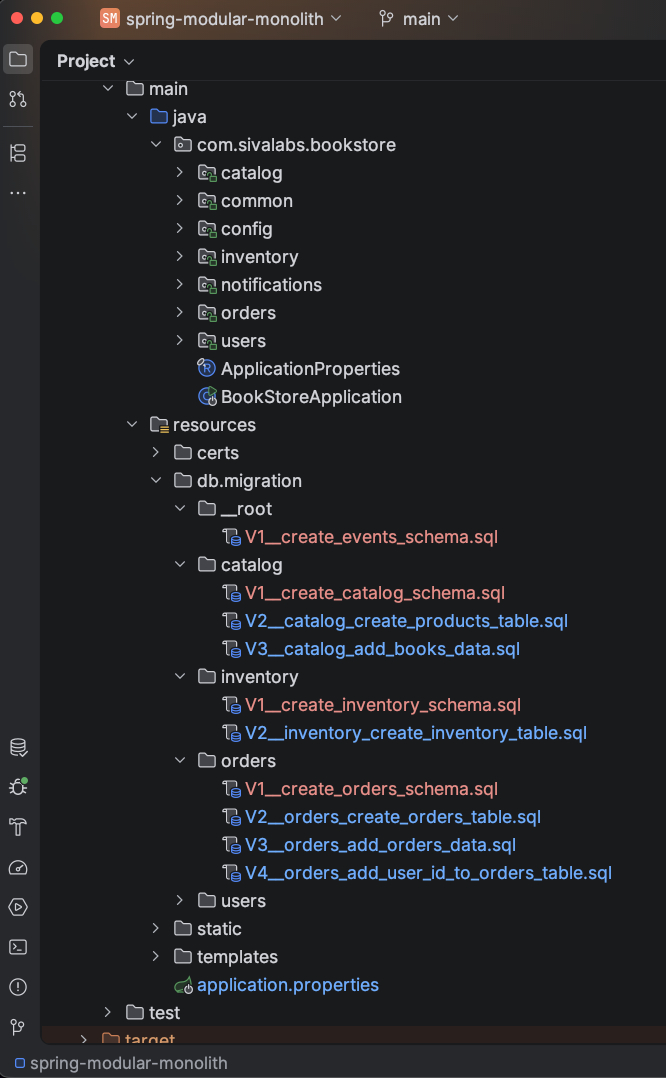Expand the templates folder

(x=155, y=957)
